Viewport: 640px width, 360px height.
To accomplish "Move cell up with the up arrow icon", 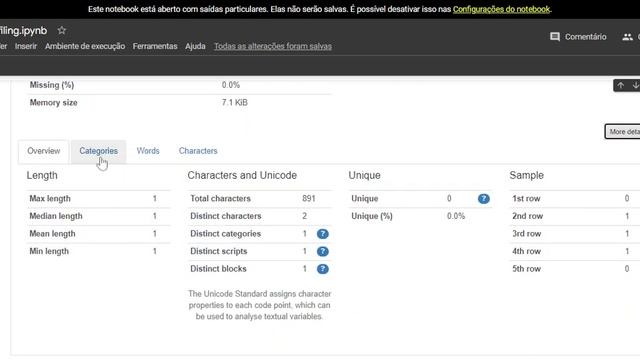I will tap(620, 85).
